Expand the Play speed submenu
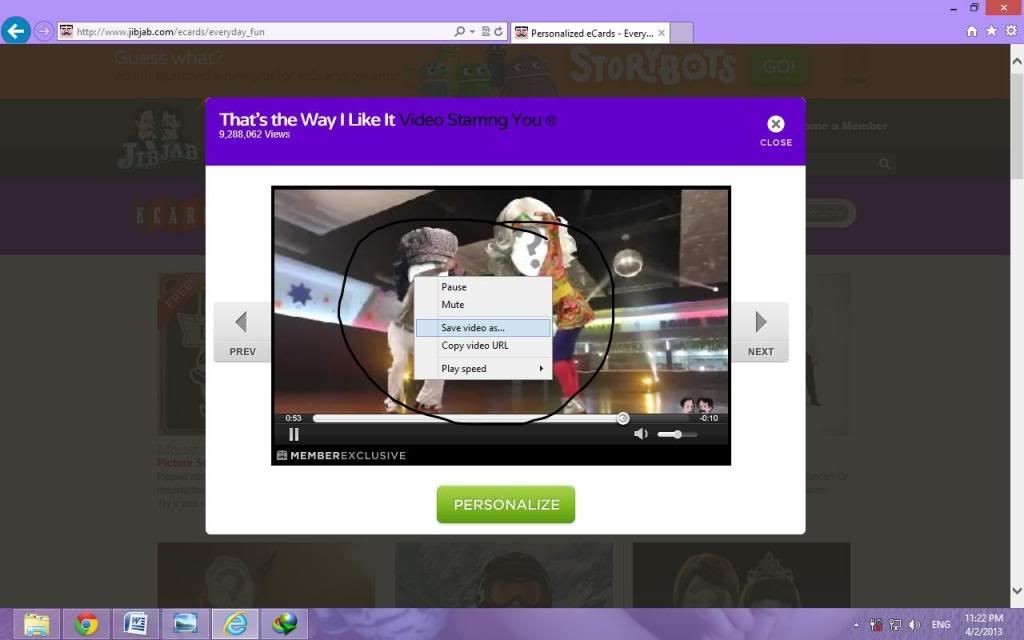 [x=484, y=368]
